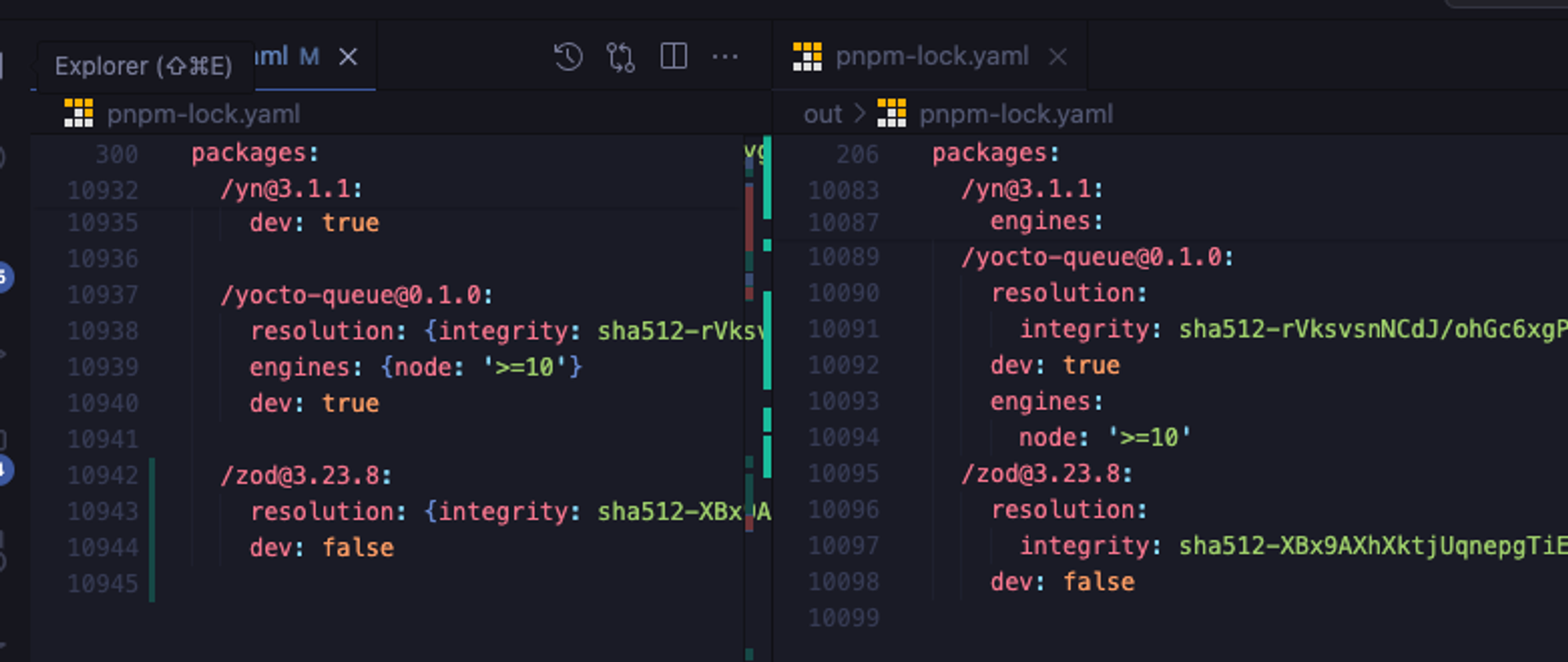Click 'engines: {node: '>=10'}' line in left editor

coord(416,367)
